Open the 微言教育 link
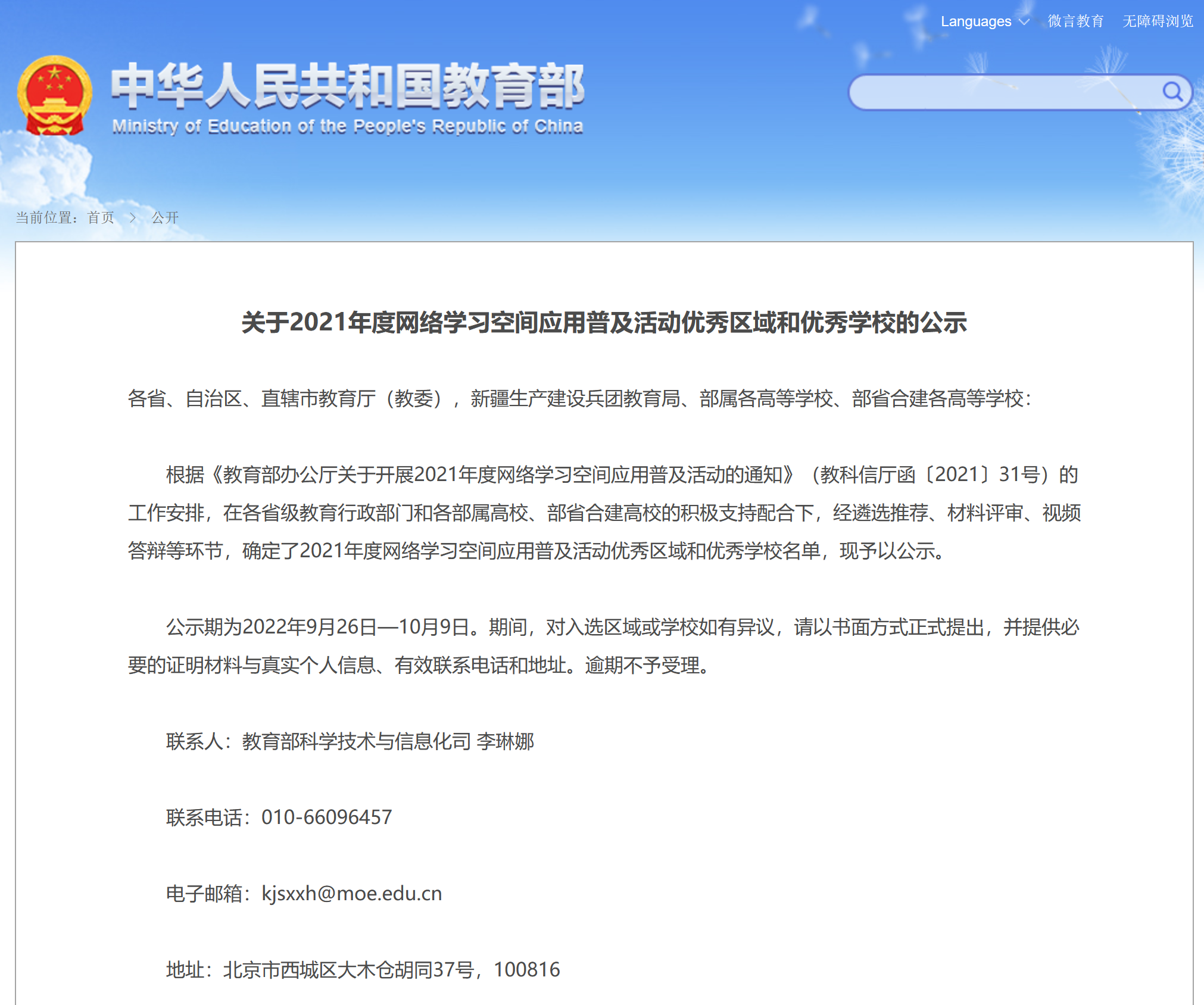 1075,21
